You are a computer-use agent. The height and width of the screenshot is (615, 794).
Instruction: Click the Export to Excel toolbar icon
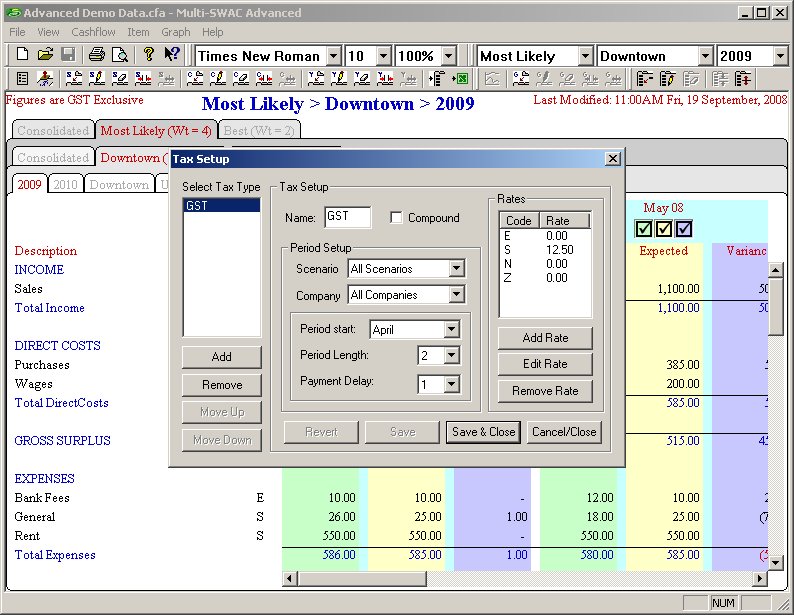point(461,79)
